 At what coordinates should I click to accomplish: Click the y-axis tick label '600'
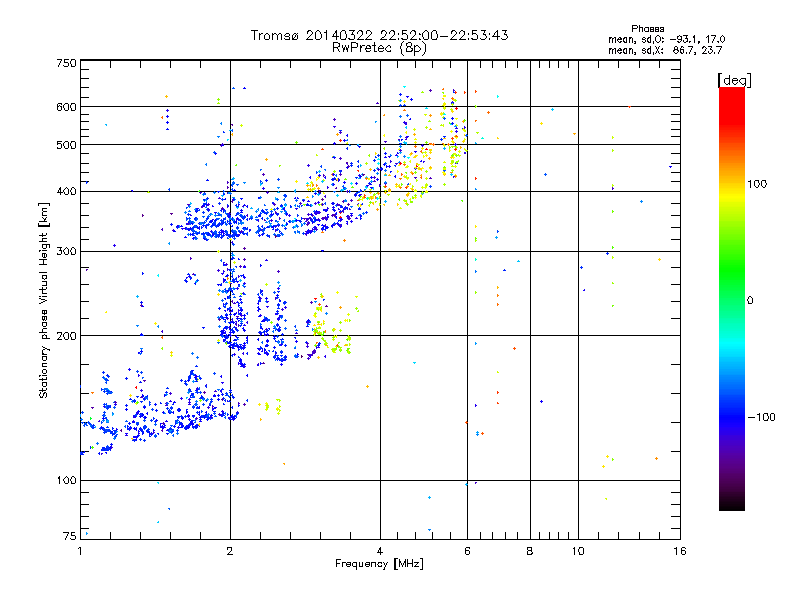pos(67,107)
